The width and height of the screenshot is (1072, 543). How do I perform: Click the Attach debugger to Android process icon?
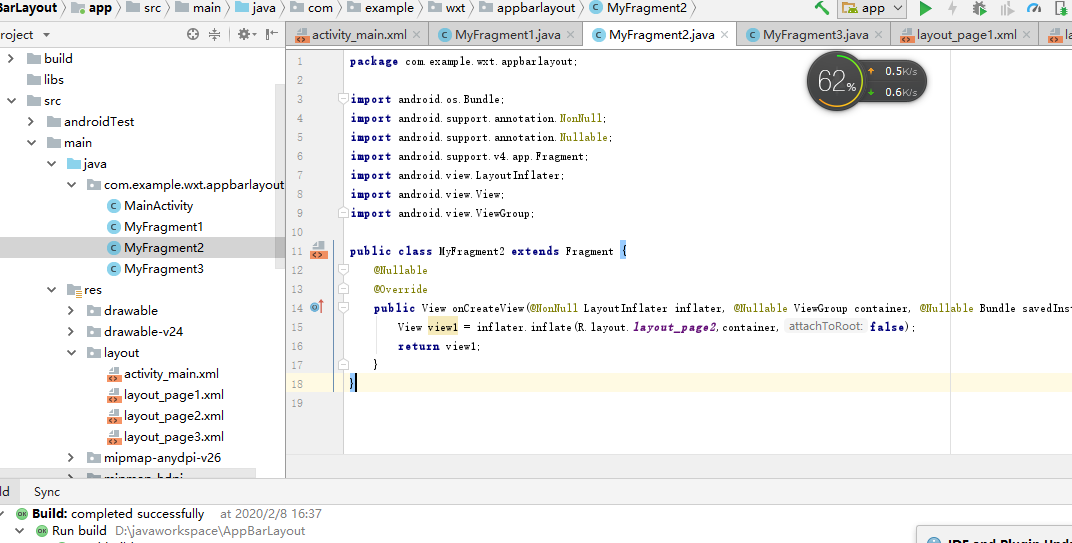tap(1062, 8)
